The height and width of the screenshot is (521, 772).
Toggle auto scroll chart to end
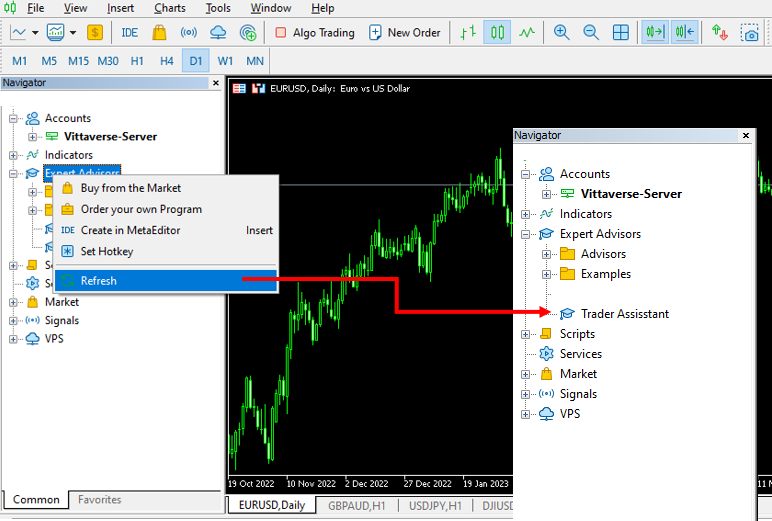click(x=655, y=33)
